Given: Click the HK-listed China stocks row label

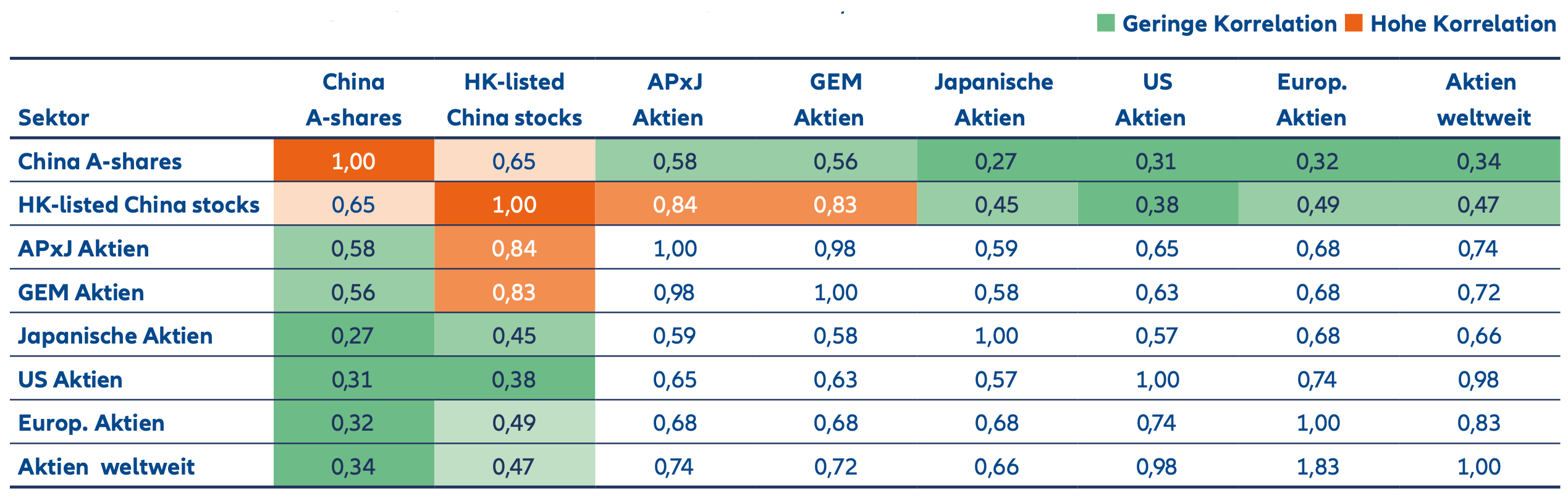Looking at the screenshot, I should coord(139,205).
